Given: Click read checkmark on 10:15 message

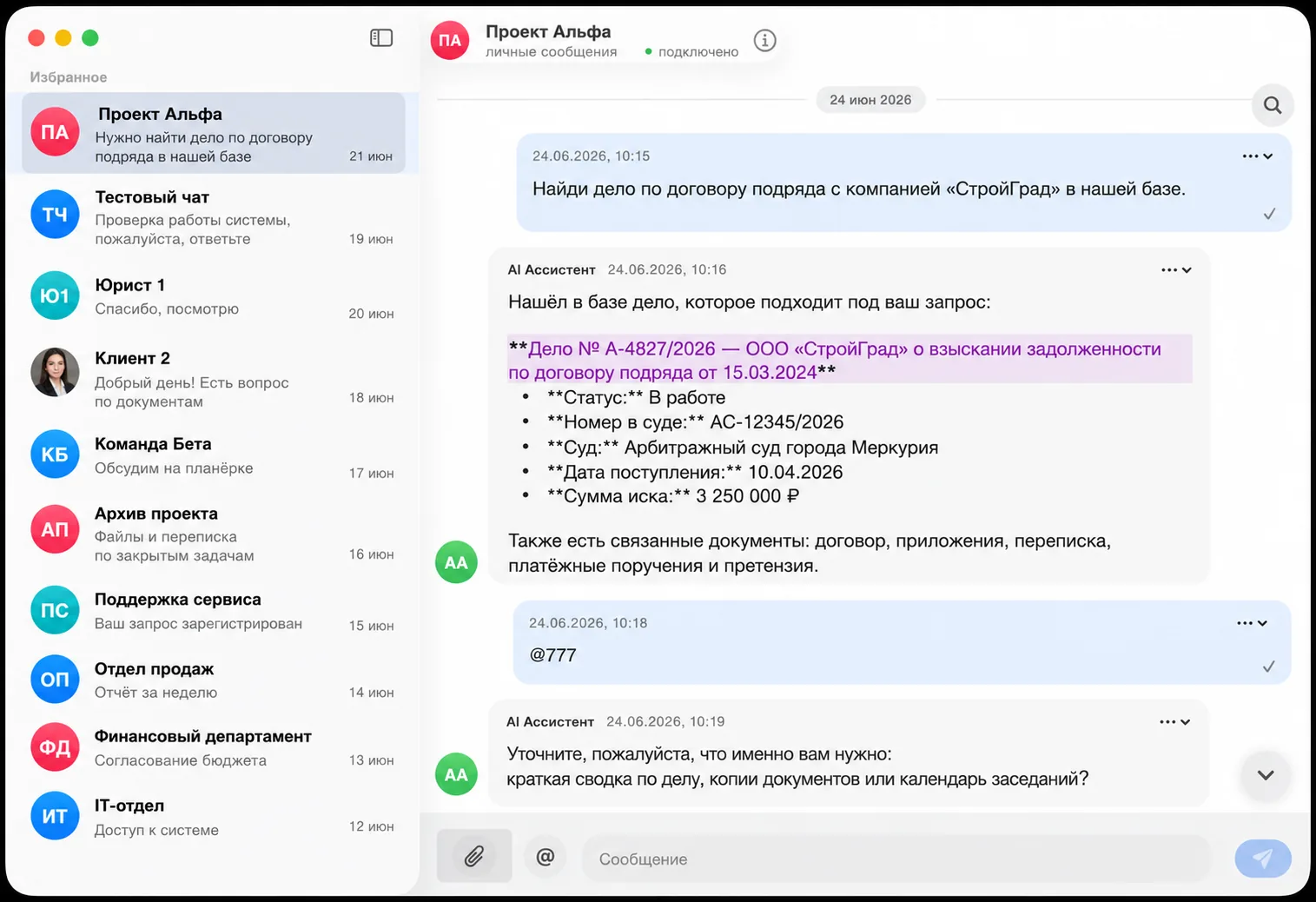Looking at the screenshot, I should click(1269, 214).
